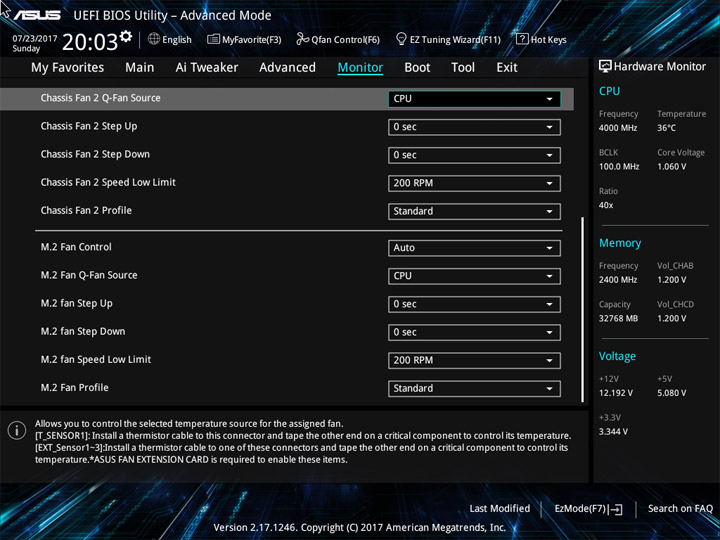Click Last Modified button

tap(500, 509)
